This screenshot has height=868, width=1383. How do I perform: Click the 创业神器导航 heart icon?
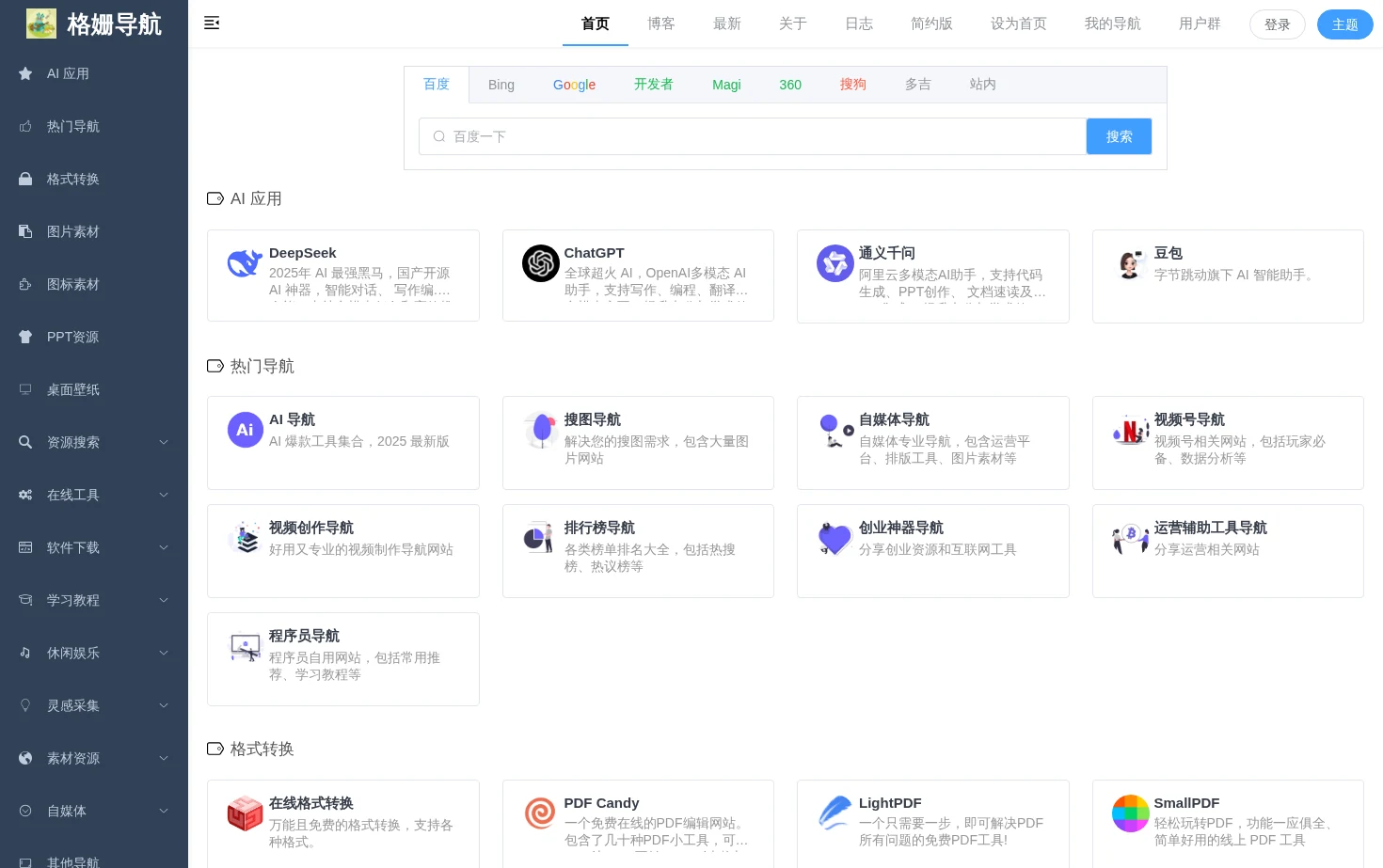tap(835, 538)
